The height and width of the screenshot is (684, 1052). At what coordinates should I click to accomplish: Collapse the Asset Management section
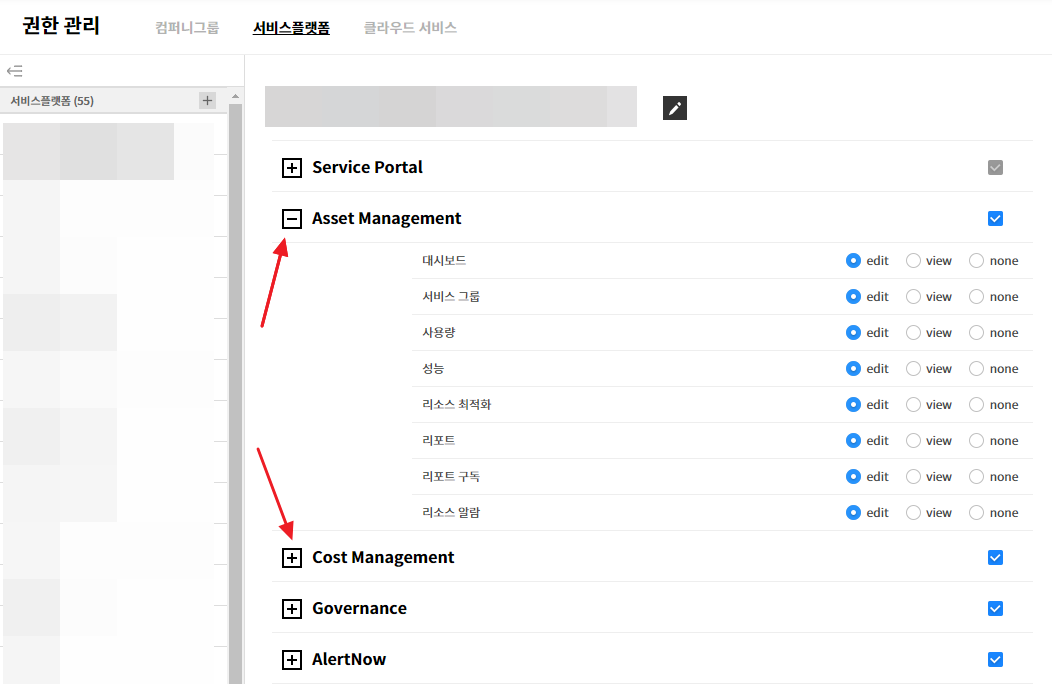coord(292,219)
